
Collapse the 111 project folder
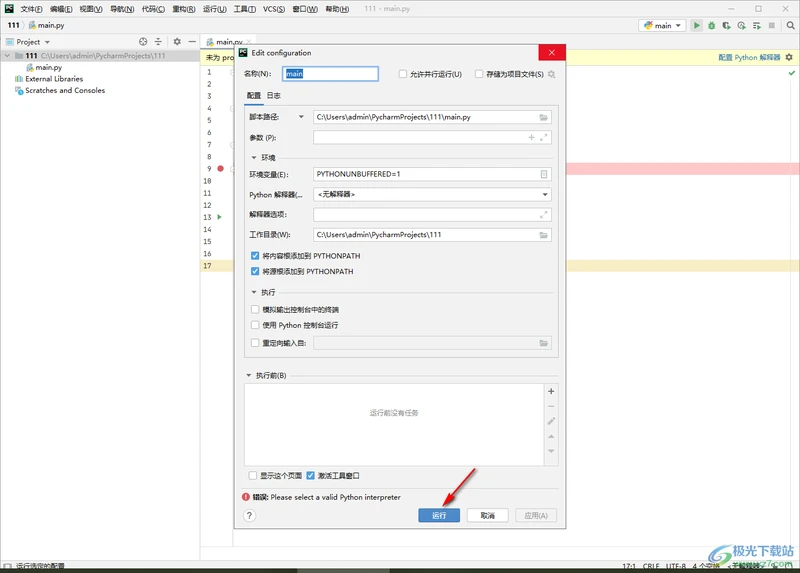(8, 56)
